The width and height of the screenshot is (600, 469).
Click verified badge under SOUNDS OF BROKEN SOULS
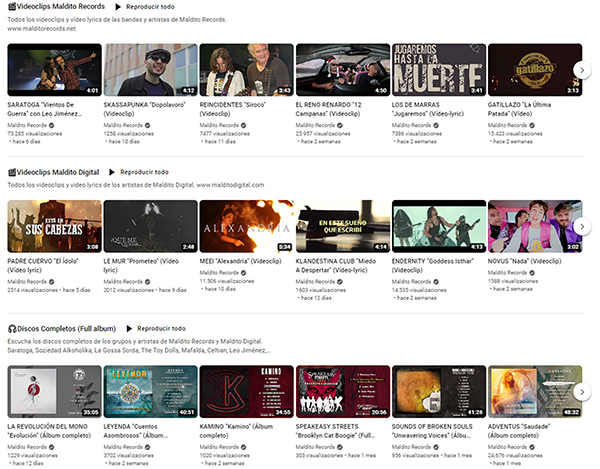[x=435, y=447]
